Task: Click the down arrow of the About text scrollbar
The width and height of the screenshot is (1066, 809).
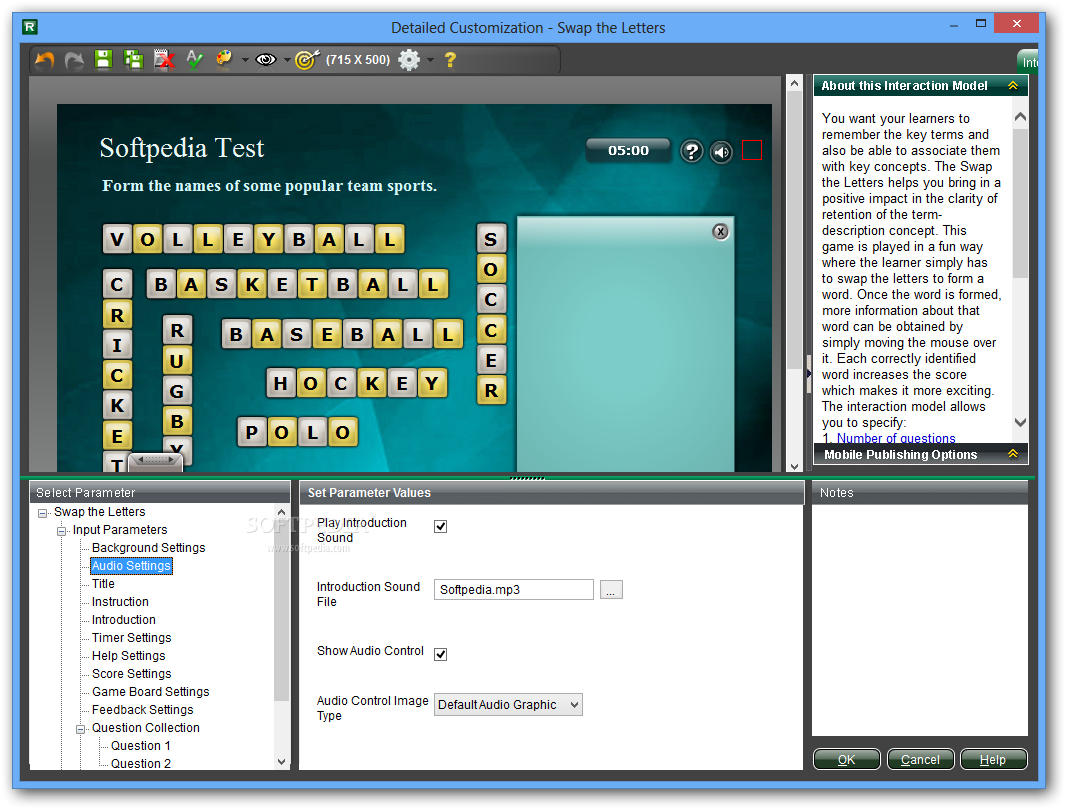Action: [x=1020, y=422]
